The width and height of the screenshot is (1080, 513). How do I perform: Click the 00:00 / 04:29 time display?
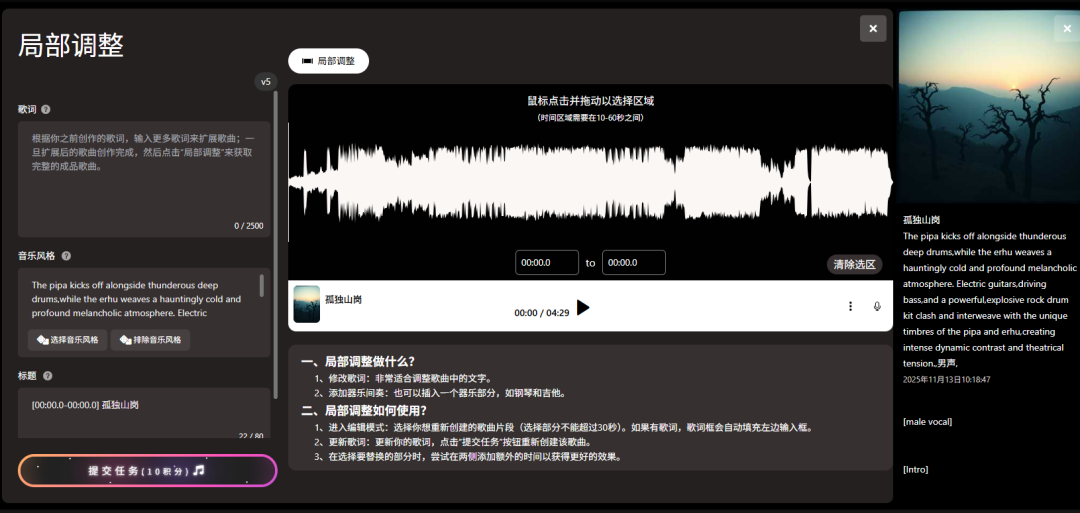pos(541,313)
